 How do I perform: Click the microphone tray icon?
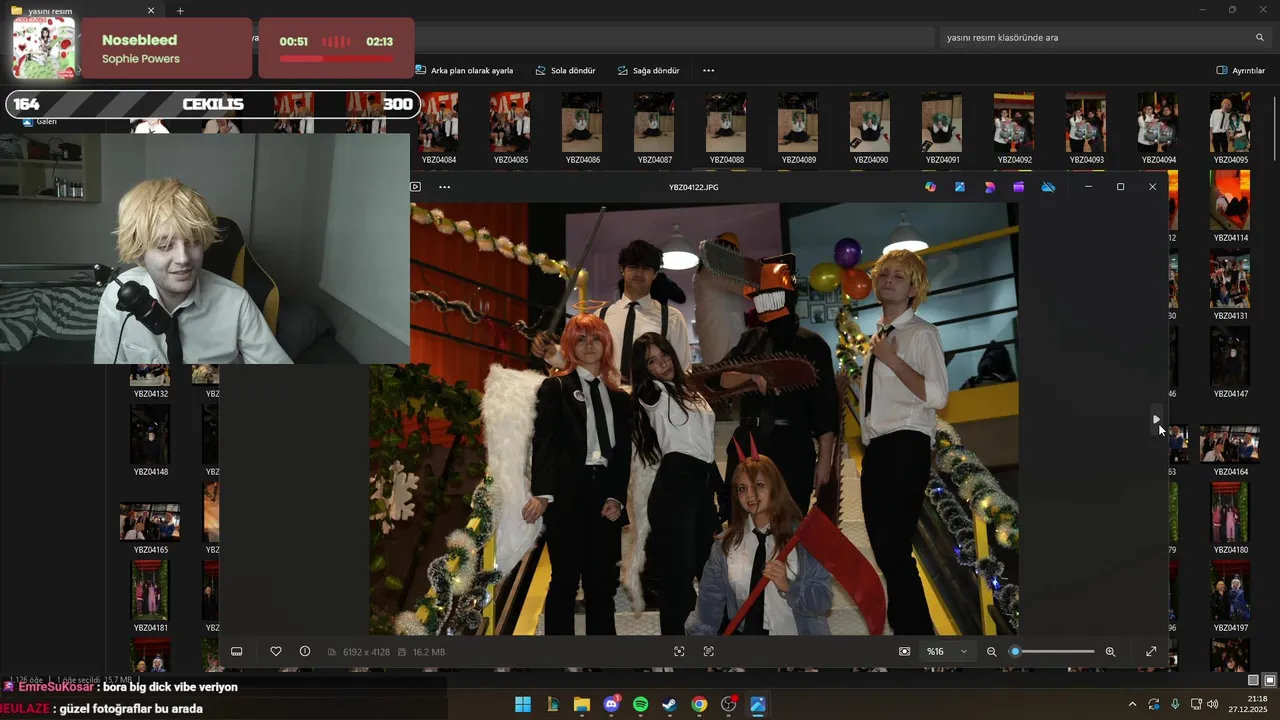click(1175, 704)
